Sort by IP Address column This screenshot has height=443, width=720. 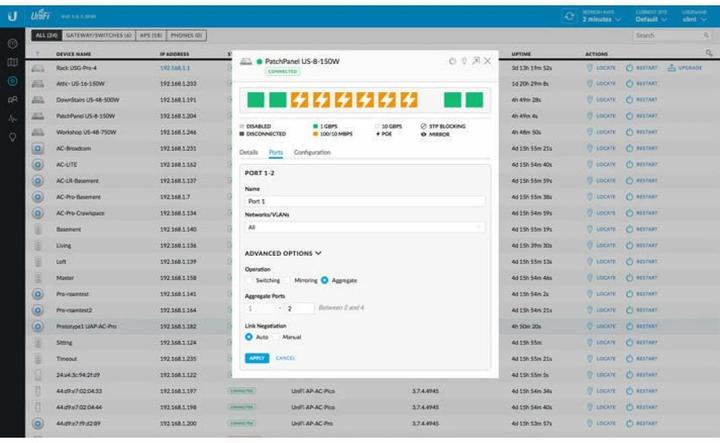pyautogui.click(x=174, y=54)
